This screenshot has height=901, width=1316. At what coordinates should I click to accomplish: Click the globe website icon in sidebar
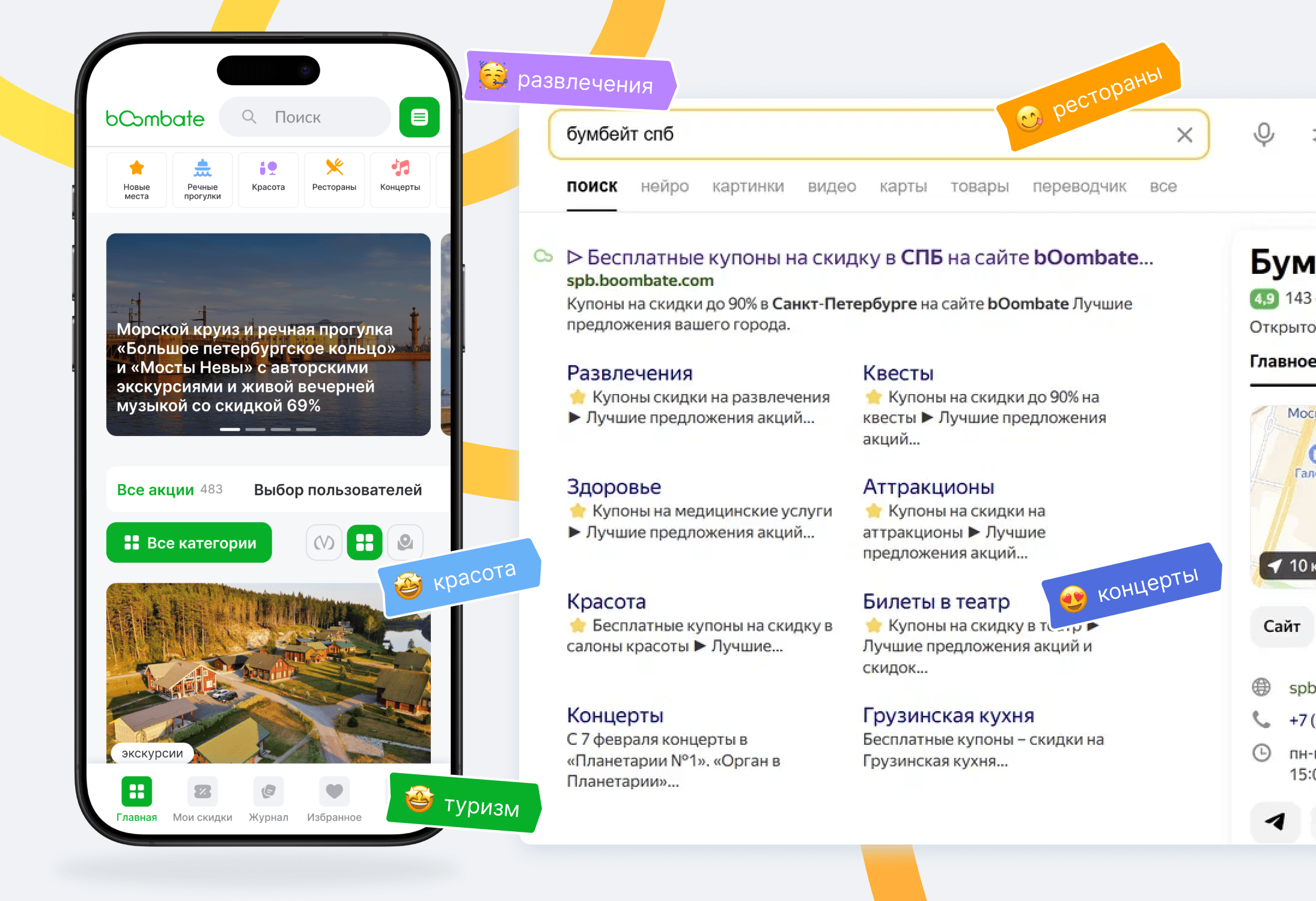pyautogui.click(x=1261, y=687)
